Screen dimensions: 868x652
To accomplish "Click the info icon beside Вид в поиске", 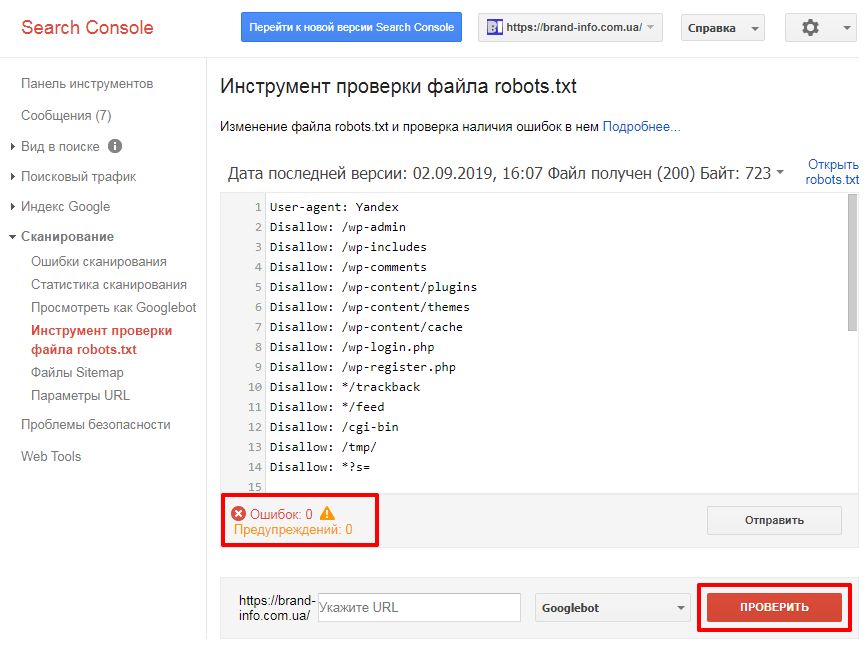I will 115,146.
